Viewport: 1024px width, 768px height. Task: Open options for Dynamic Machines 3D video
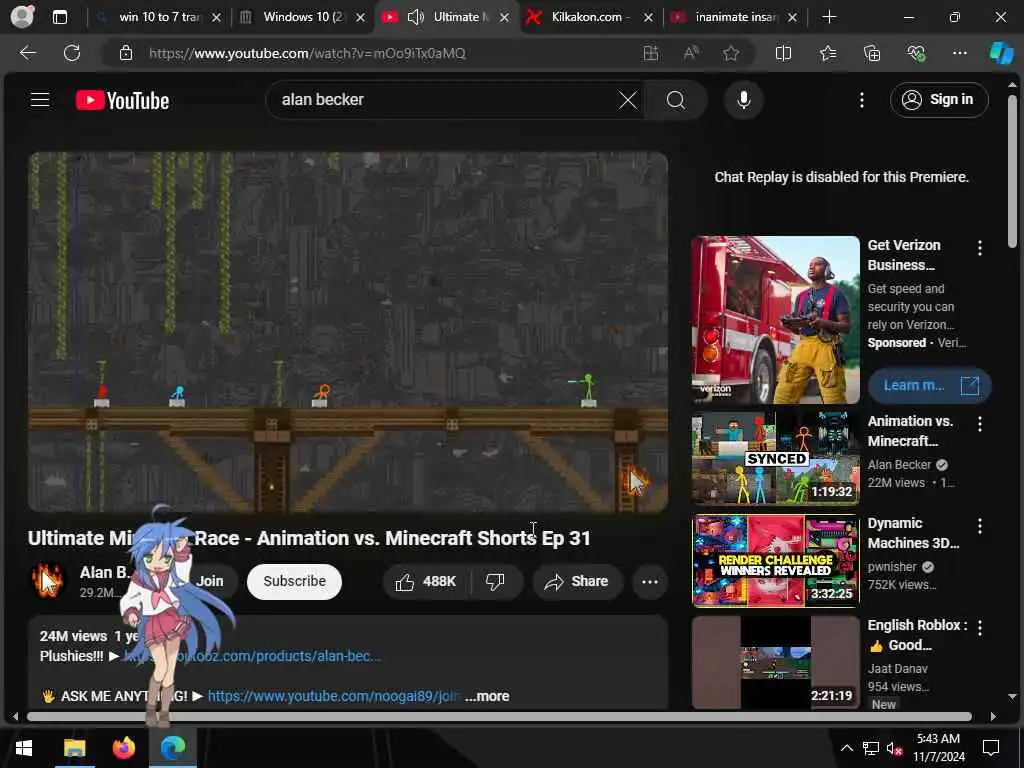[980, 526]
